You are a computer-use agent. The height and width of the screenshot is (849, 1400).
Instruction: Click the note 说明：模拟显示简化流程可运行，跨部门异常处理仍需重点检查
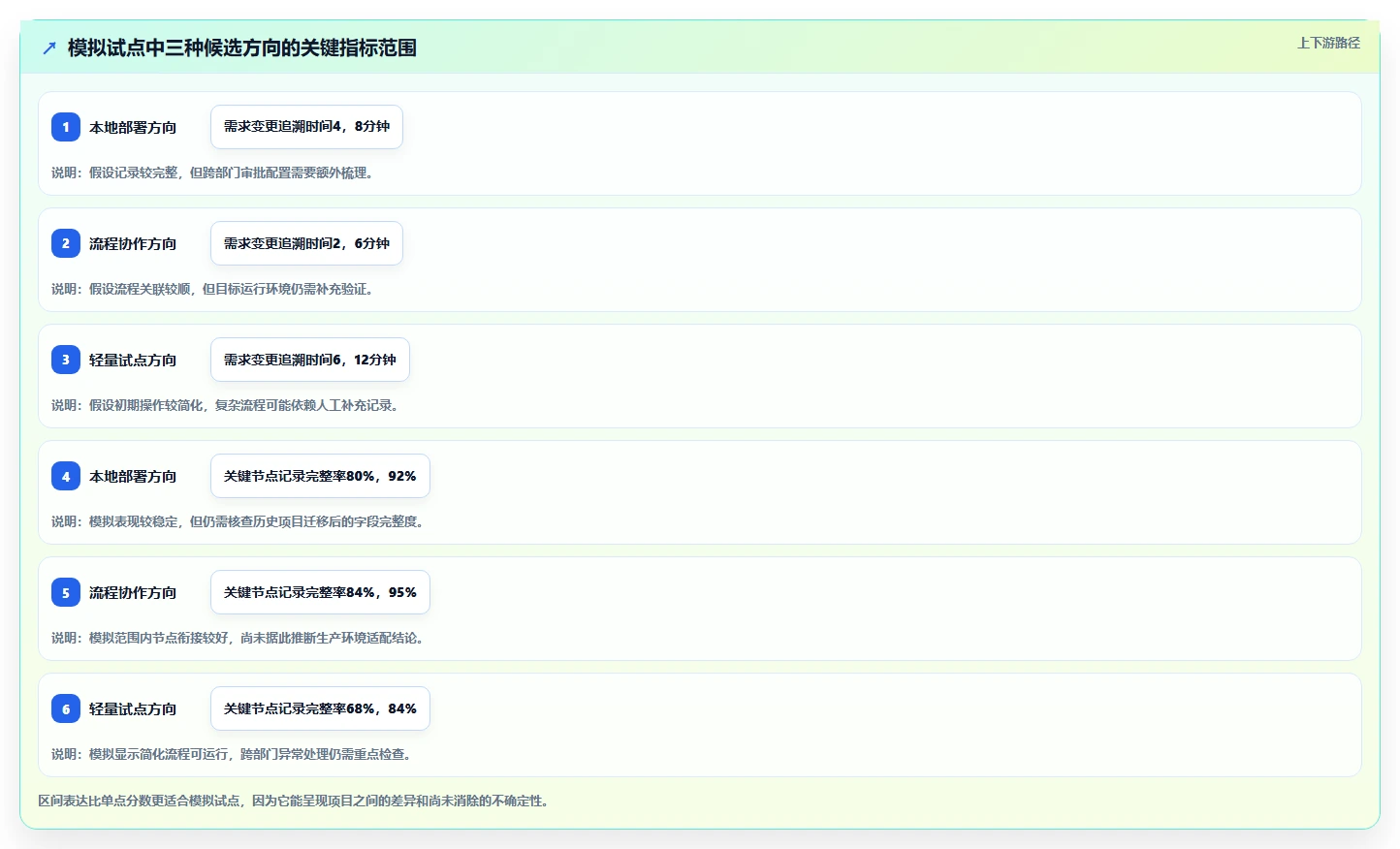[235, 754]
